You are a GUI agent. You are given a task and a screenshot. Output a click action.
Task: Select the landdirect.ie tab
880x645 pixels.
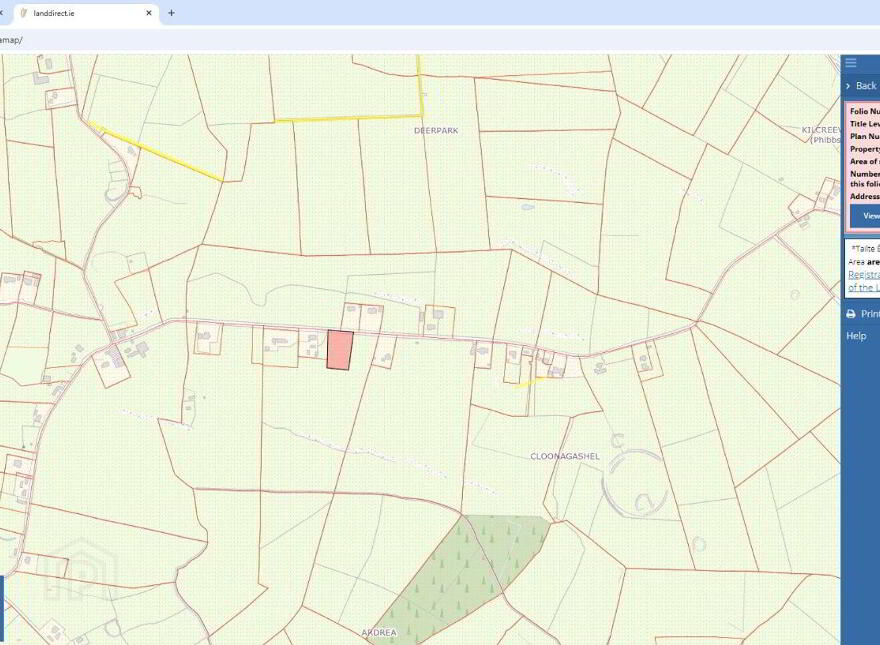pyautogui.click(x=84, y=13)
